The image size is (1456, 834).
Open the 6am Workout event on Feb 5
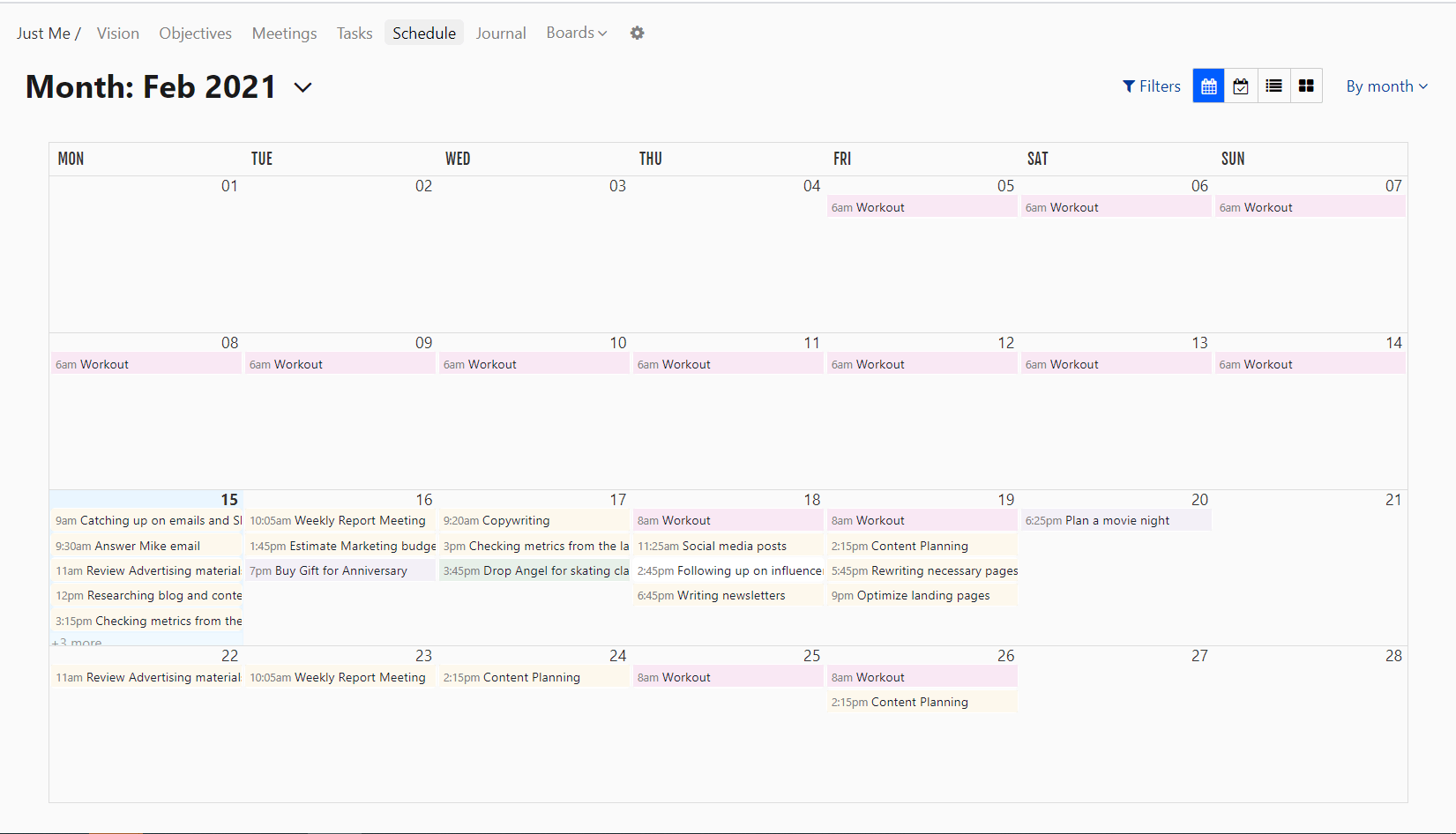(922, 206)
